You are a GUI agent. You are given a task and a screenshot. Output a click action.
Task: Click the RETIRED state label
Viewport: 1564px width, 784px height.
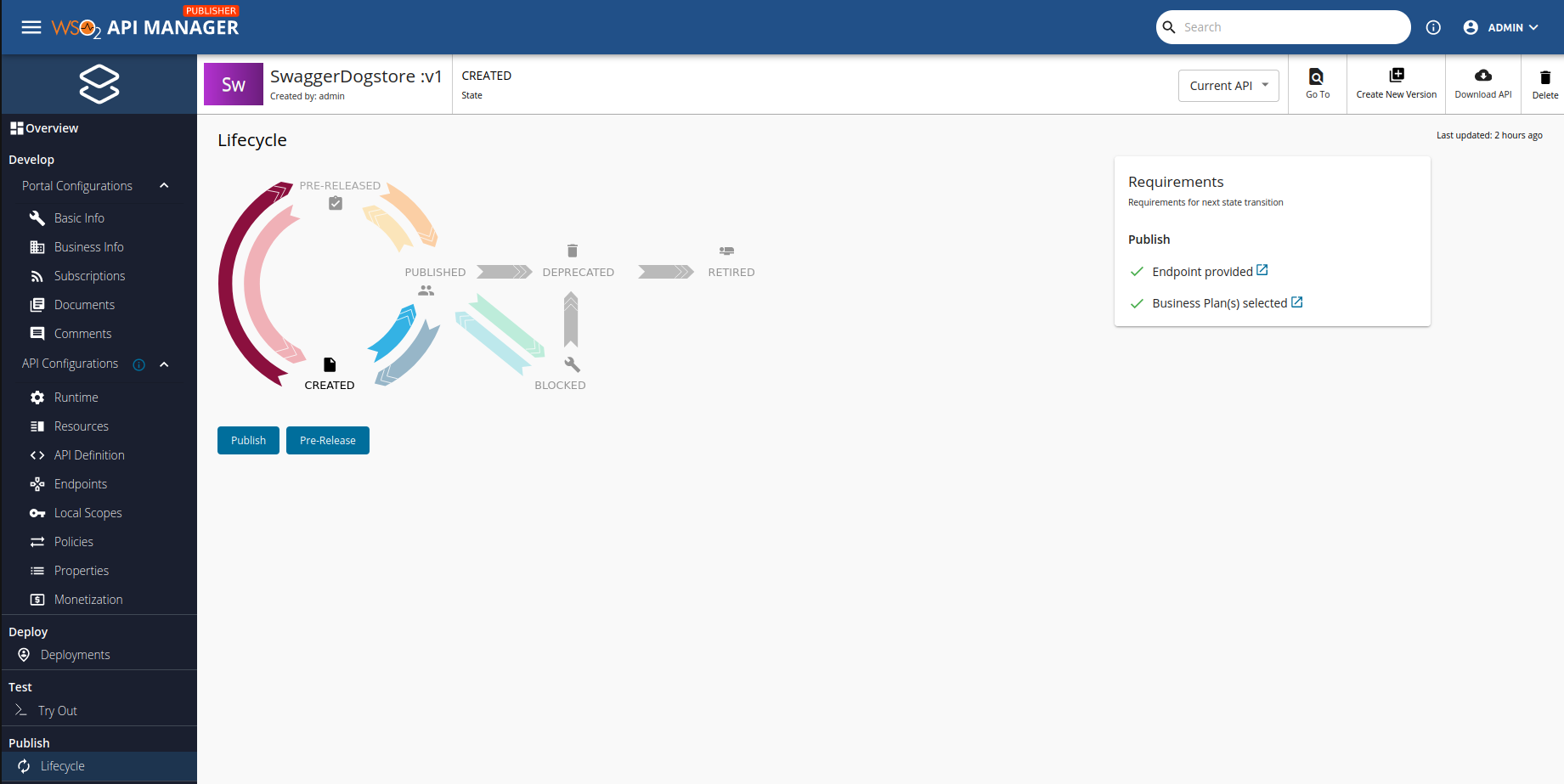pyautogui.click(x=731, y=273)
